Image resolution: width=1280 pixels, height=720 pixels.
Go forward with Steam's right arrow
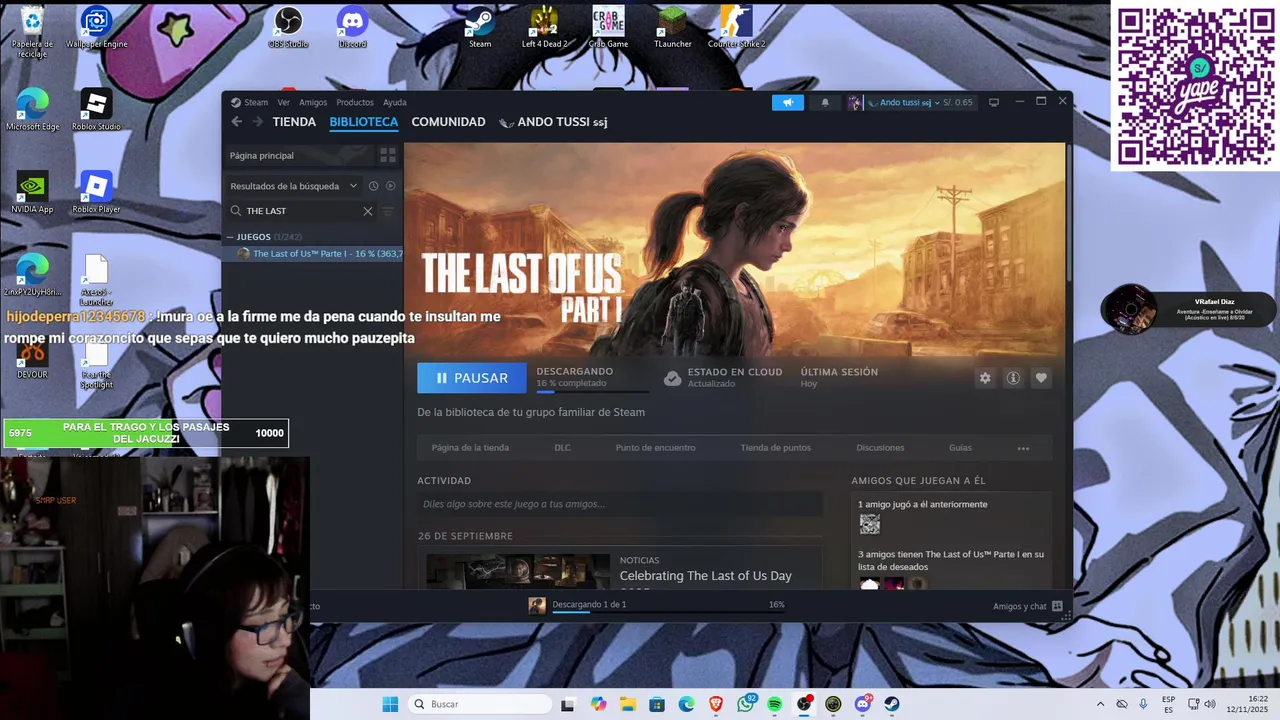tap(257, 122)
